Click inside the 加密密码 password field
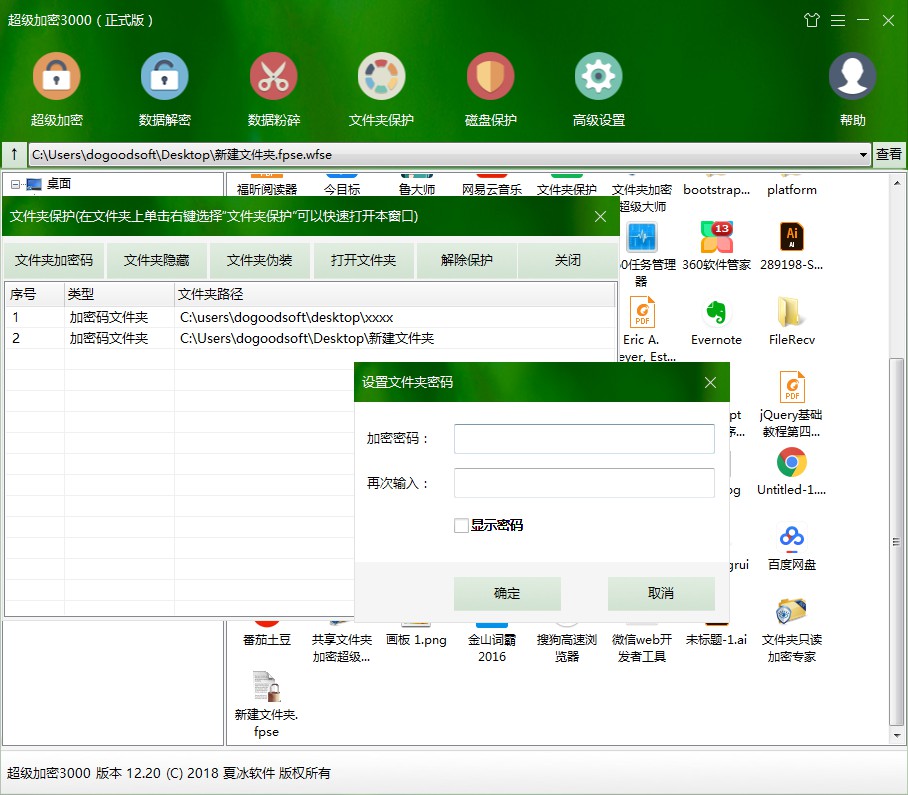The height and width of the screenshot is (795, 908). (584, 438)
